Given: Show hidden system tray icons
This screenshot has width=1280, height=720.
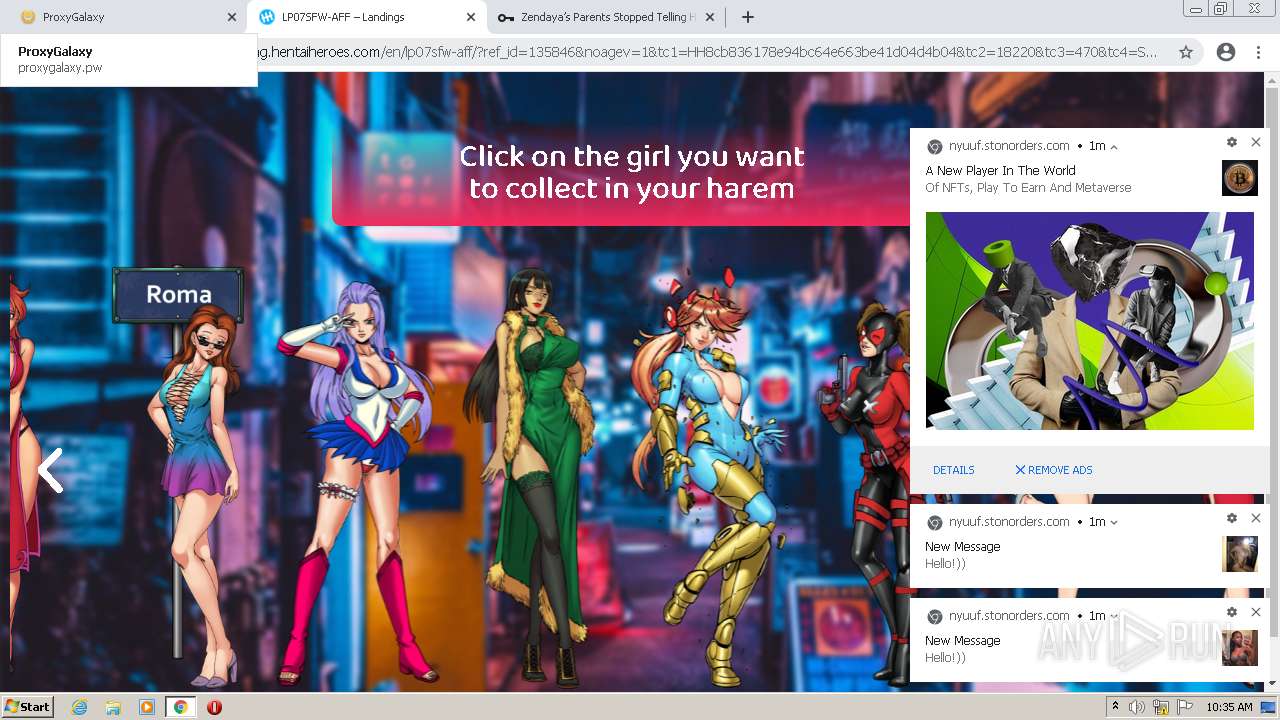Looking at the screenshot, I should point(1116,707).
